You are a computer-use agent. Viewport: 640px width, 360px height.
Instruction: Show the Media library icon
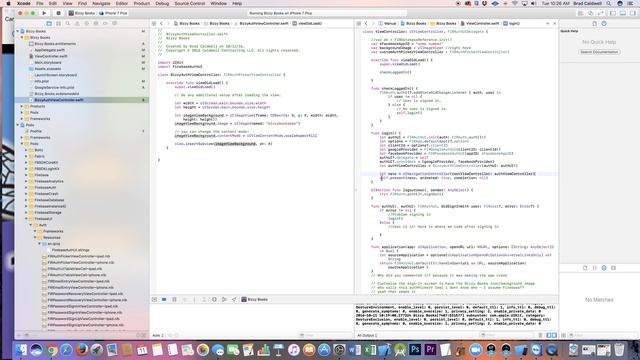(613, 268)
